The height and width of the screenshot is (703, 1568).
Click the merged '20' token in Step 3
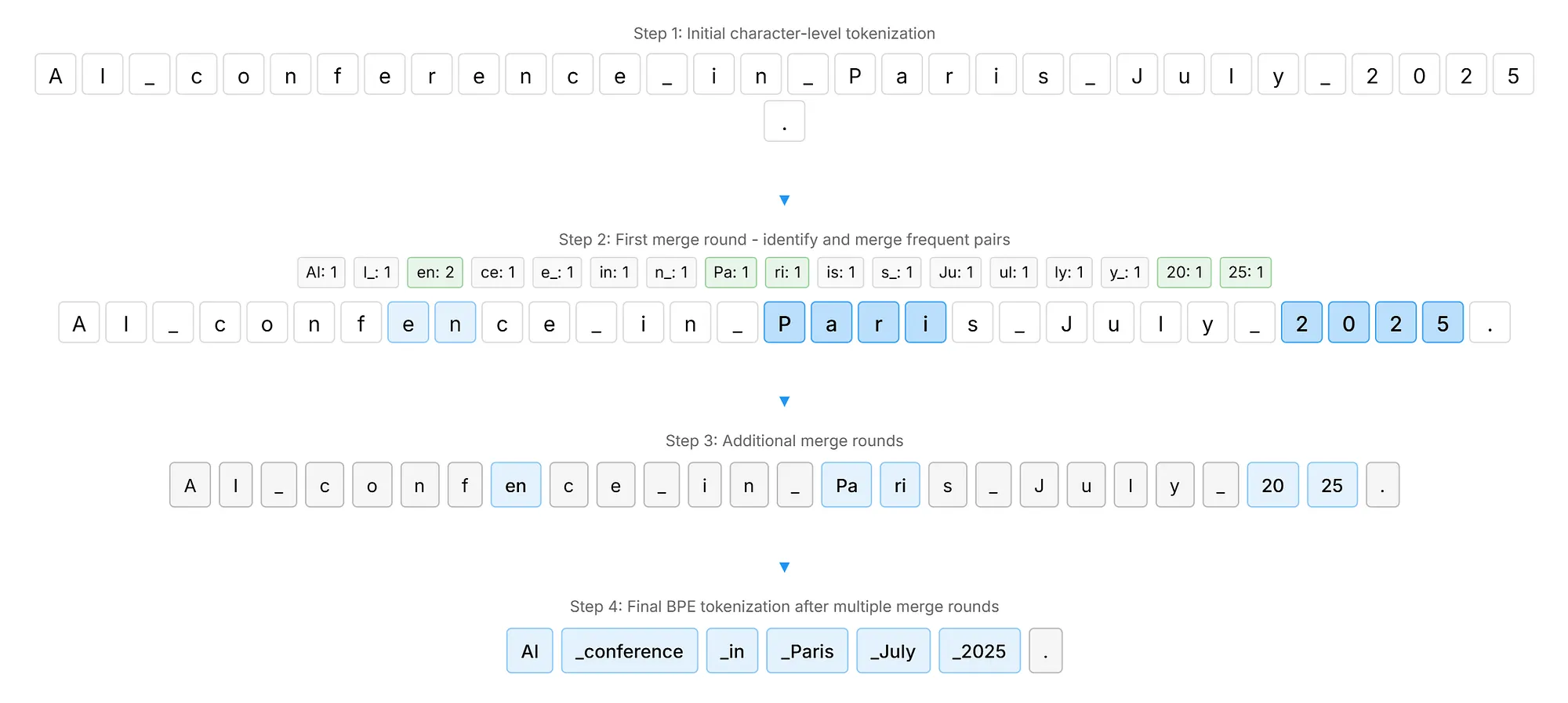tap(1272, 485)
